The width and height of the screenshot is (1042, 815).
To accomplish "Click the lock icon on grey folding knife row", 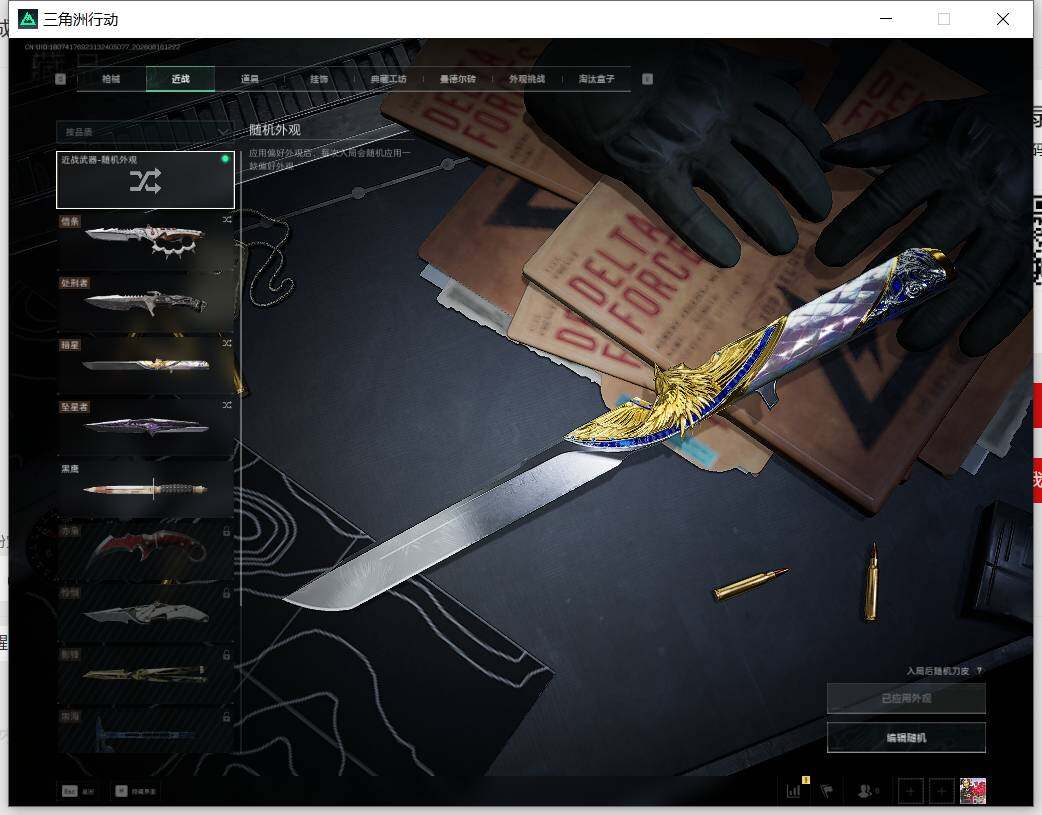I will (x=227, y=593).
